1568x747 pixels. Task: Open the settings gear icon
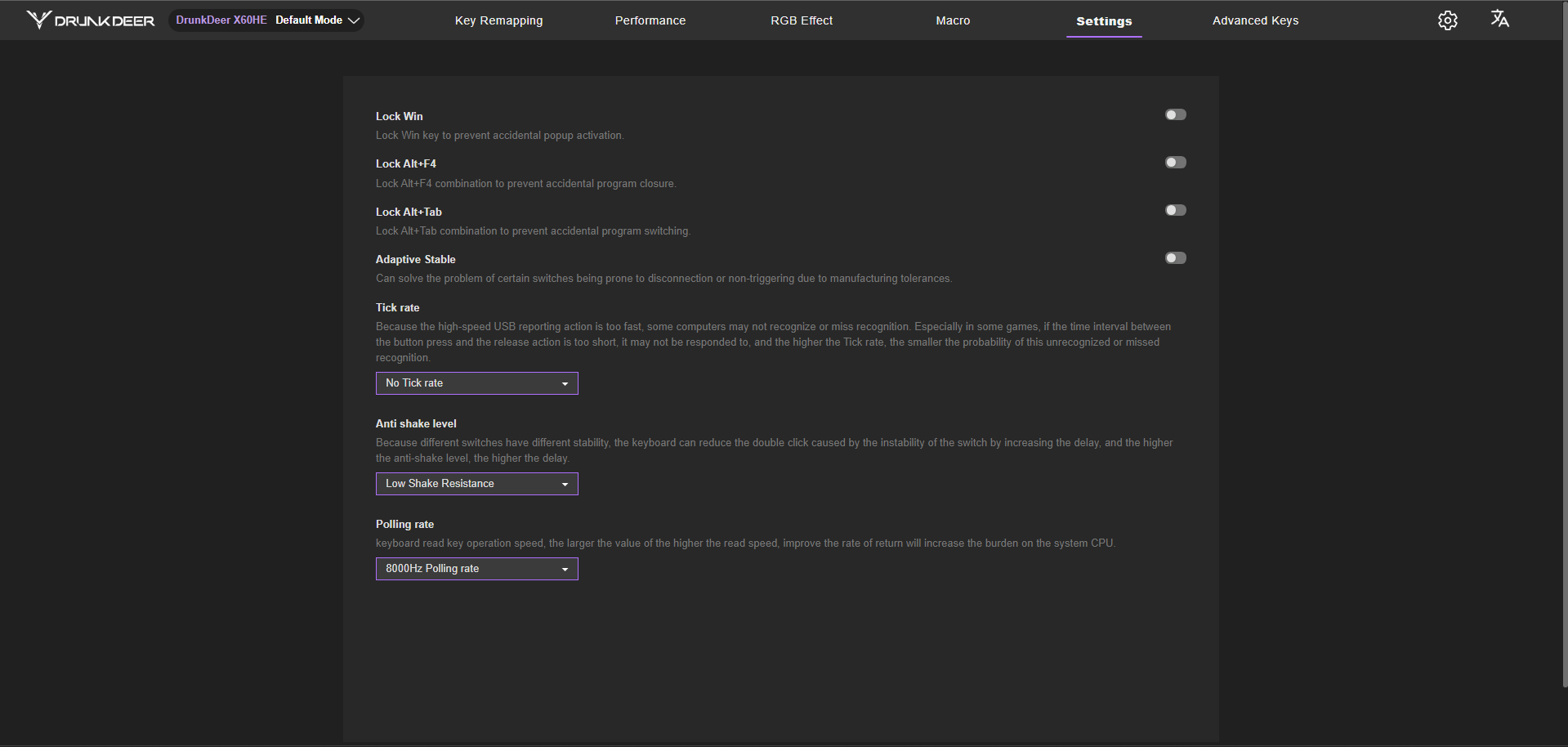(1447, 20)
